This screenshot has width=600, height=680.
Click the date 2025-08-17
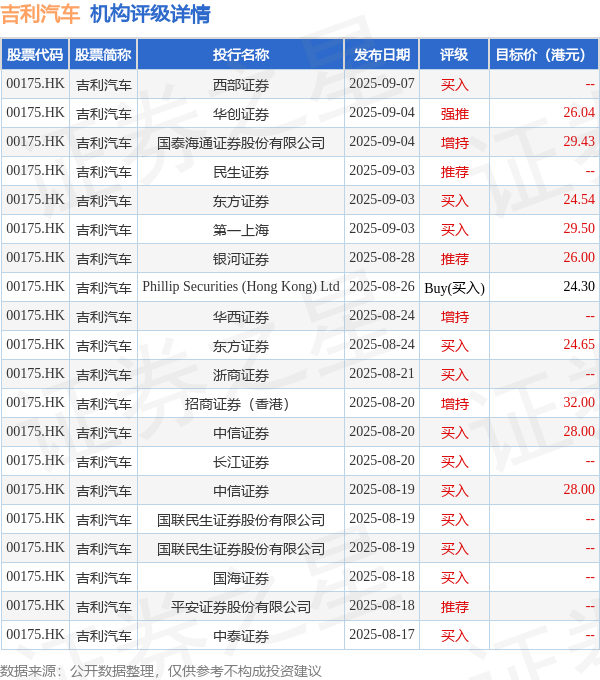382,634
